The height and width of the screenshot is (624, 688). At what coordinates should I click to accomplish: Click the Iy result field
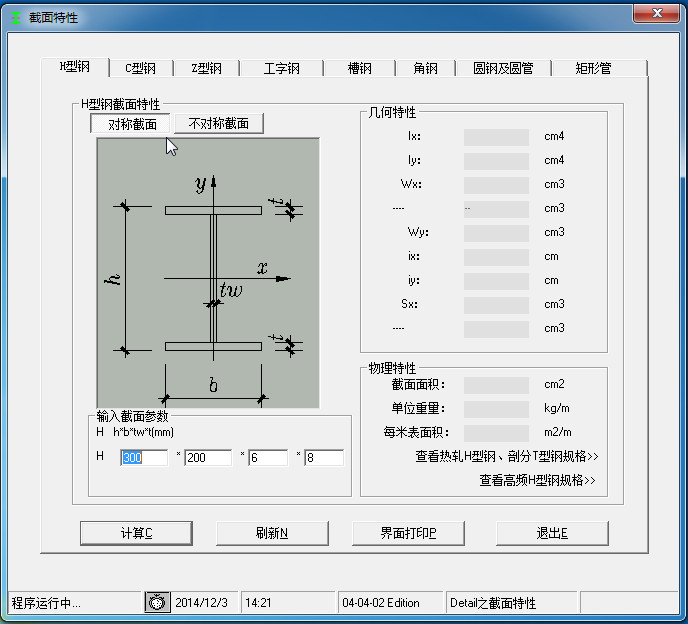[496, 161]
